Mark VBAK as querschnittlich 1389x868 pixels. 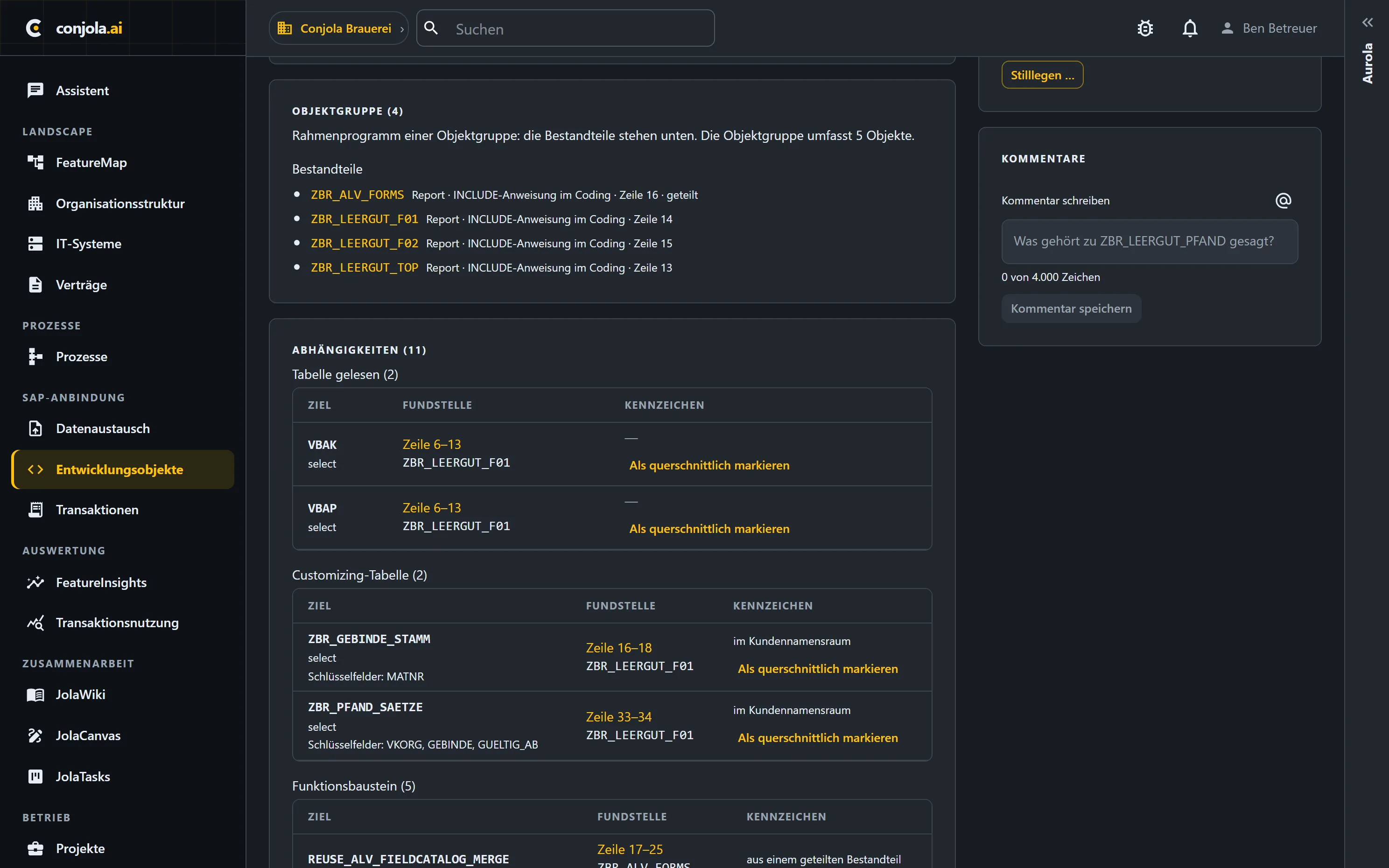pyautogui.click(x=709, y=465)
